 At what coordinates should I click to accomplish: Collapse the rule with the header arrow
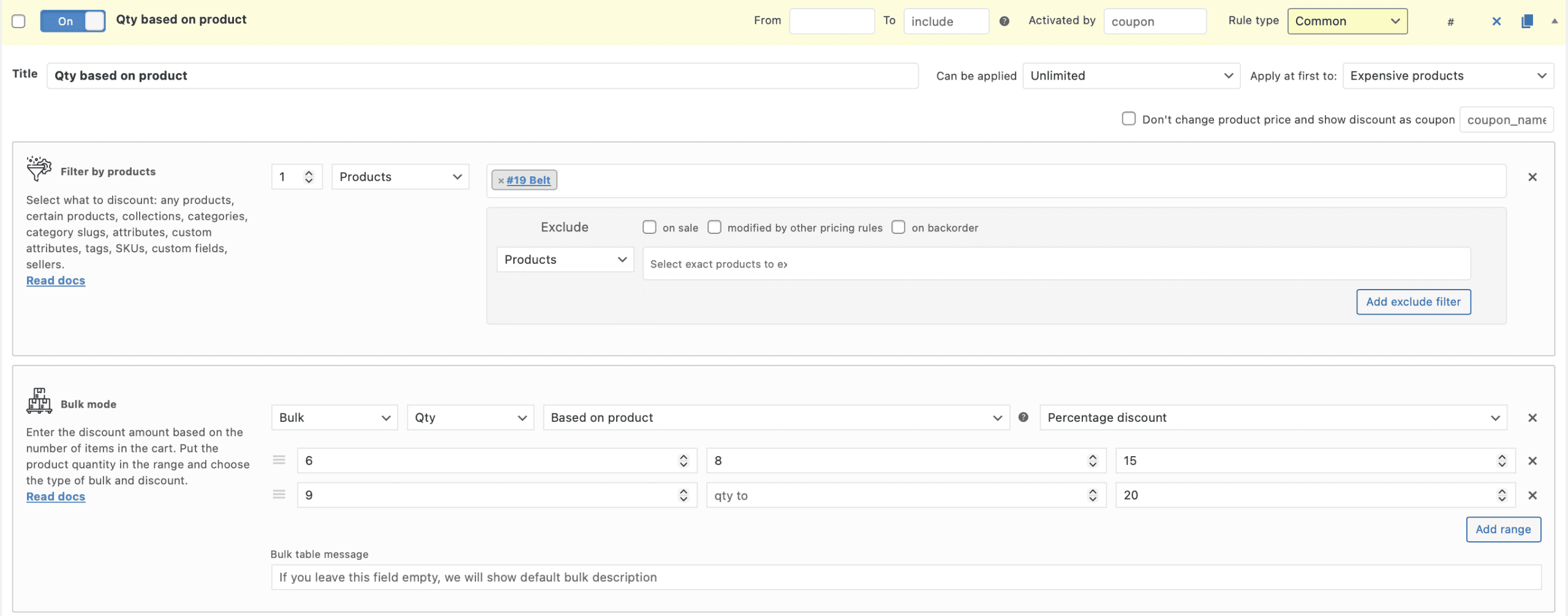point(1555,21)
